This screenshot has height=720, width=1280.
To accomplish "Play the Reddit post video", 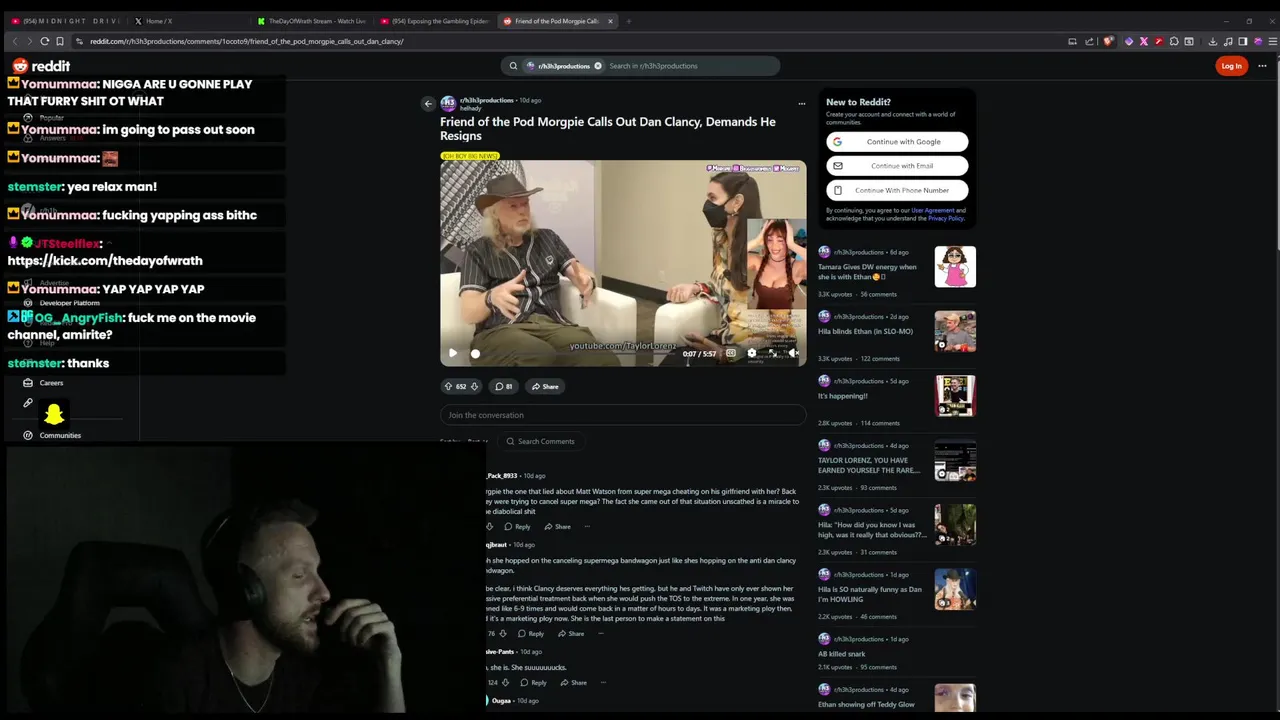I will (x=452, y=353).
